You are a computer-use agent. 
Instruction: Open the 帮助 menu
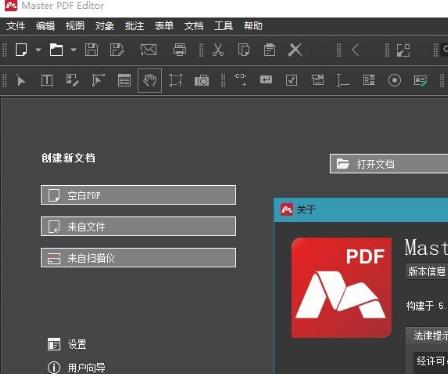tap(253, 26)
